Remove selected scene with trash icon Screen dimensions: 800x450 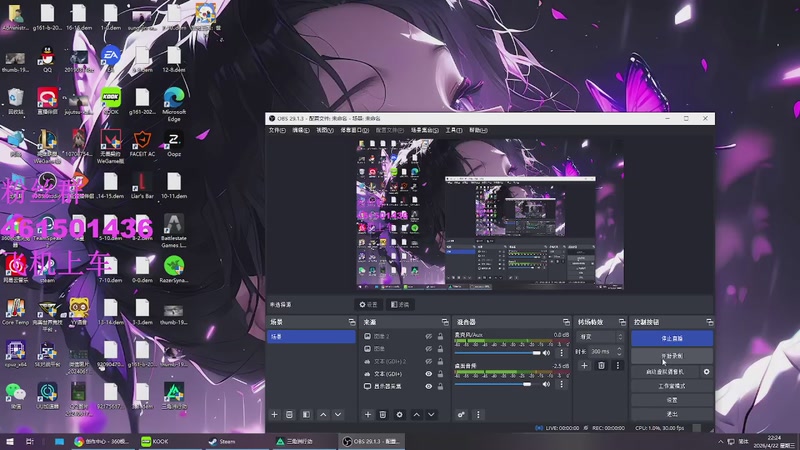(289, 415)
